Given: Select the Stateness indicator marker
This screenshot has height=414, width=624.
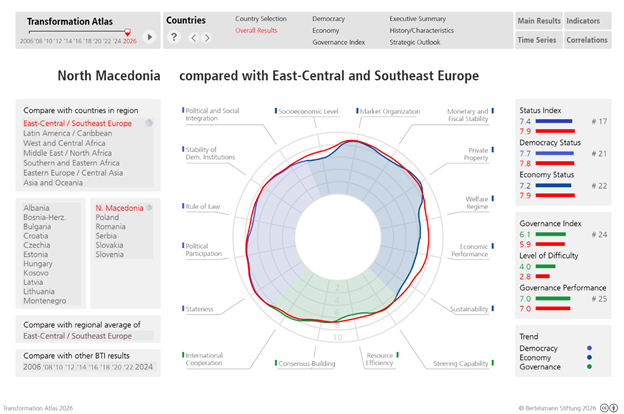Looking at the screenshot, I should coord(184,309).
